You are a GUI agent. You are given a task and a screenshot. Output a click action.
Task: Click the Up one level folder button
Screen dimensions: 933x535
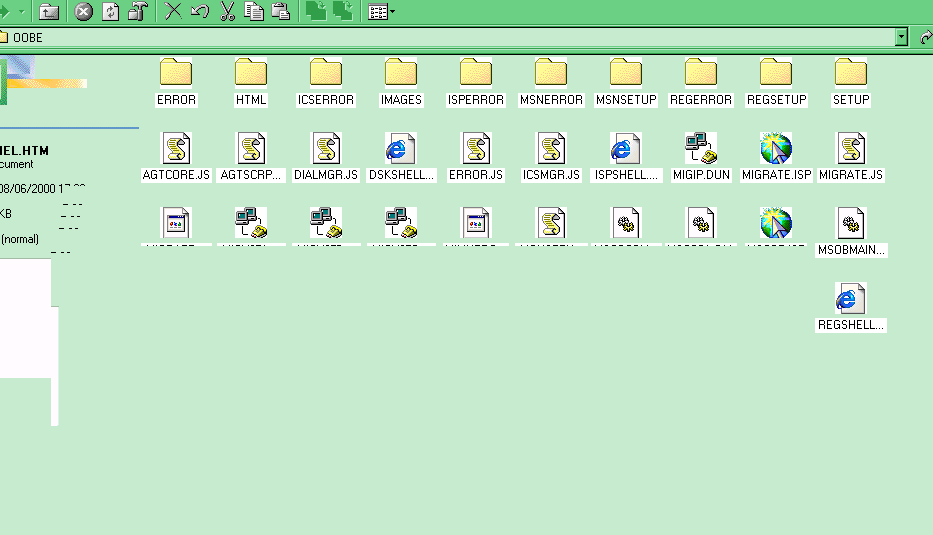(48, 12)
